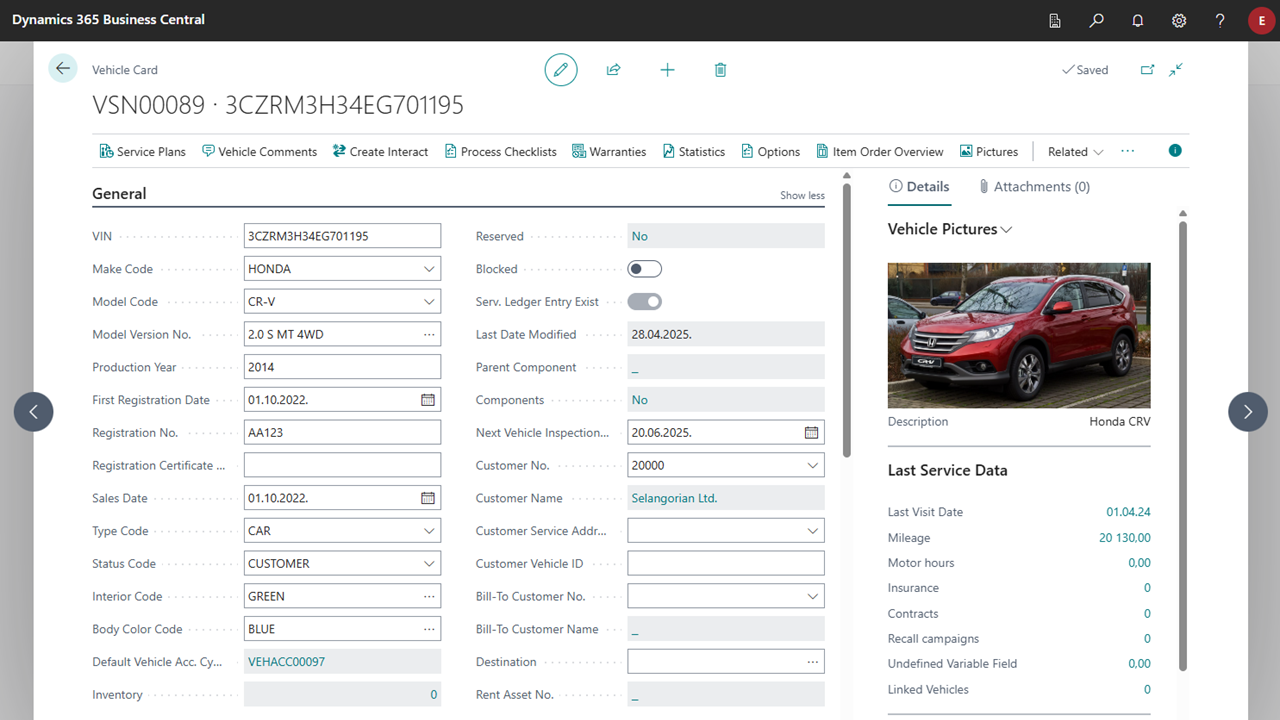Viewport: 1280px width, 720px height.
Task: Open Bill-To Customer No. dropdown
Action: click(813, 596)
